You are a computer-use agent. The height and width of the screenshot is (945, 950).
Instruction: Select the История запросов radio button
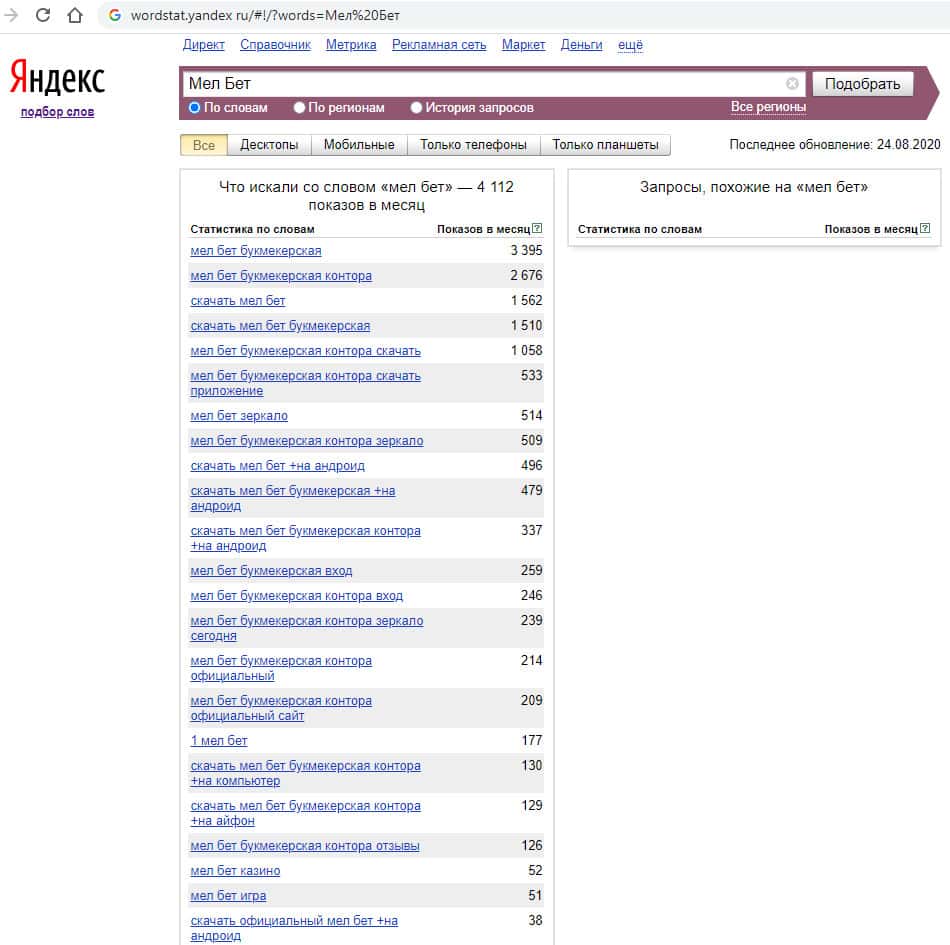tap(416, 108)
